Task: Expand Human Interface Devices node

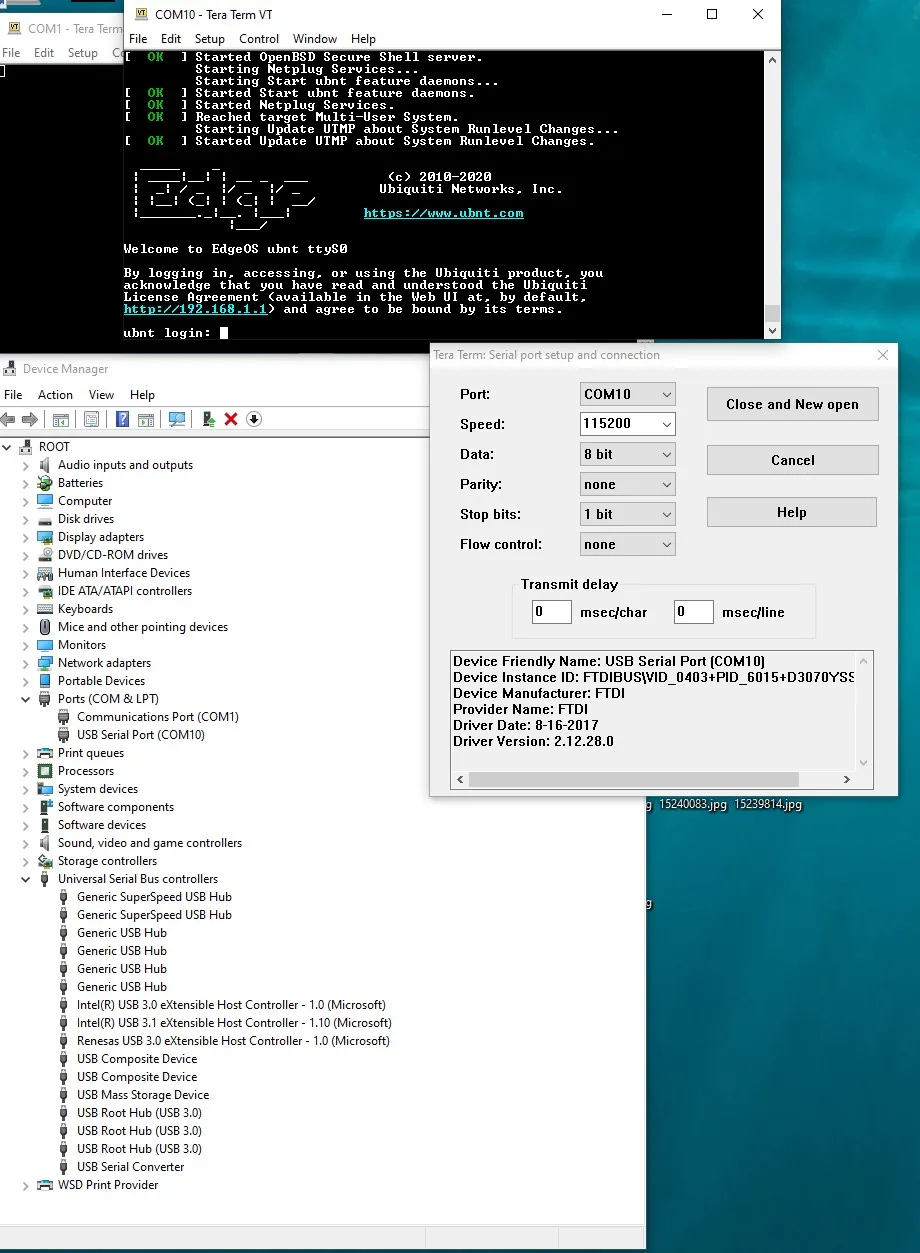Action: [26, 573]
